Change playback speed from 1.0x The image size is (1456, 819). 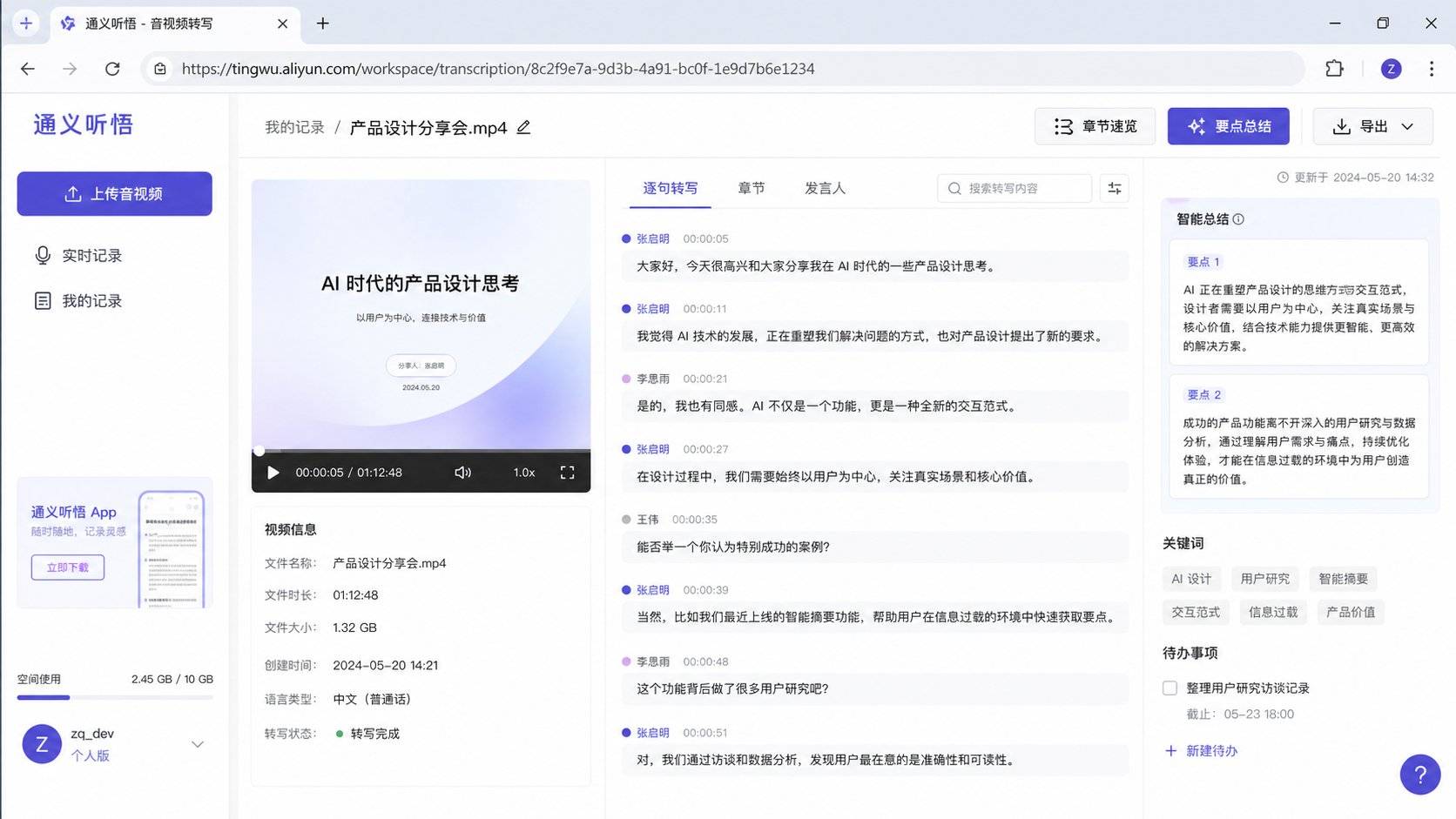[x=524, y=473]
